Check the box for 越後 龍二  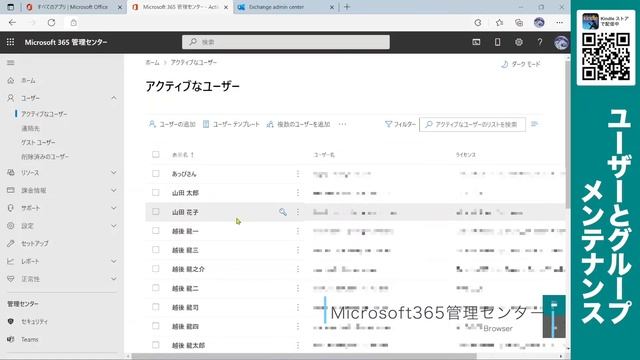click(x=156, y=288)
